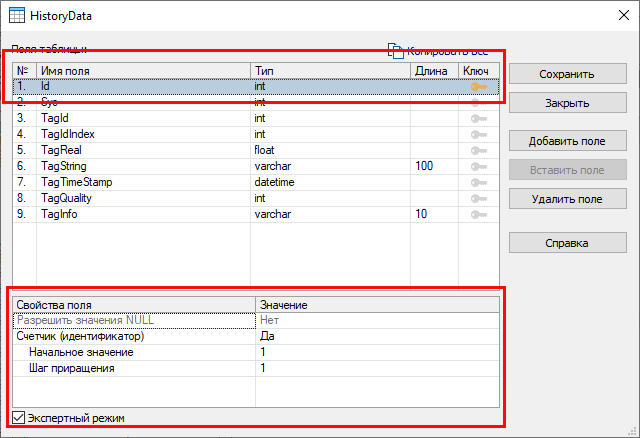
Task: Toggle key icon in the TagInfo row
Action: 478,214
